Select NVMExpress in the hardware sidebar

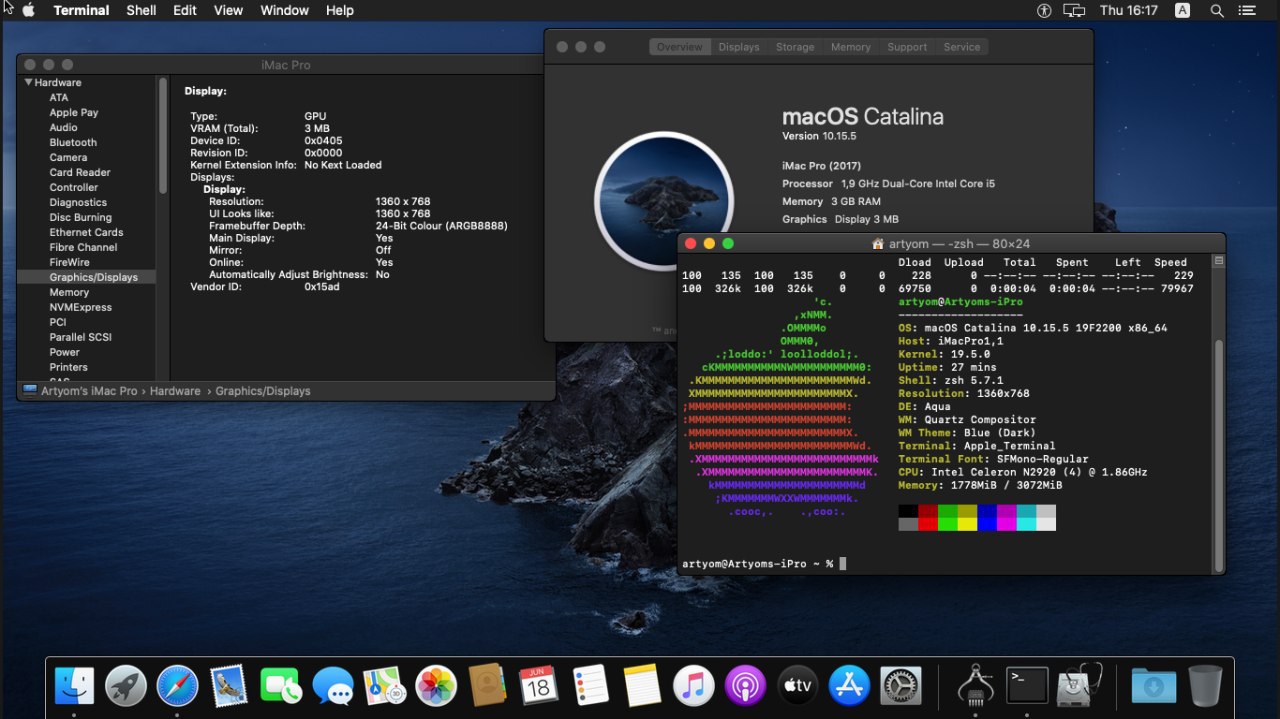pyautogui.click(x=80, y=307)
